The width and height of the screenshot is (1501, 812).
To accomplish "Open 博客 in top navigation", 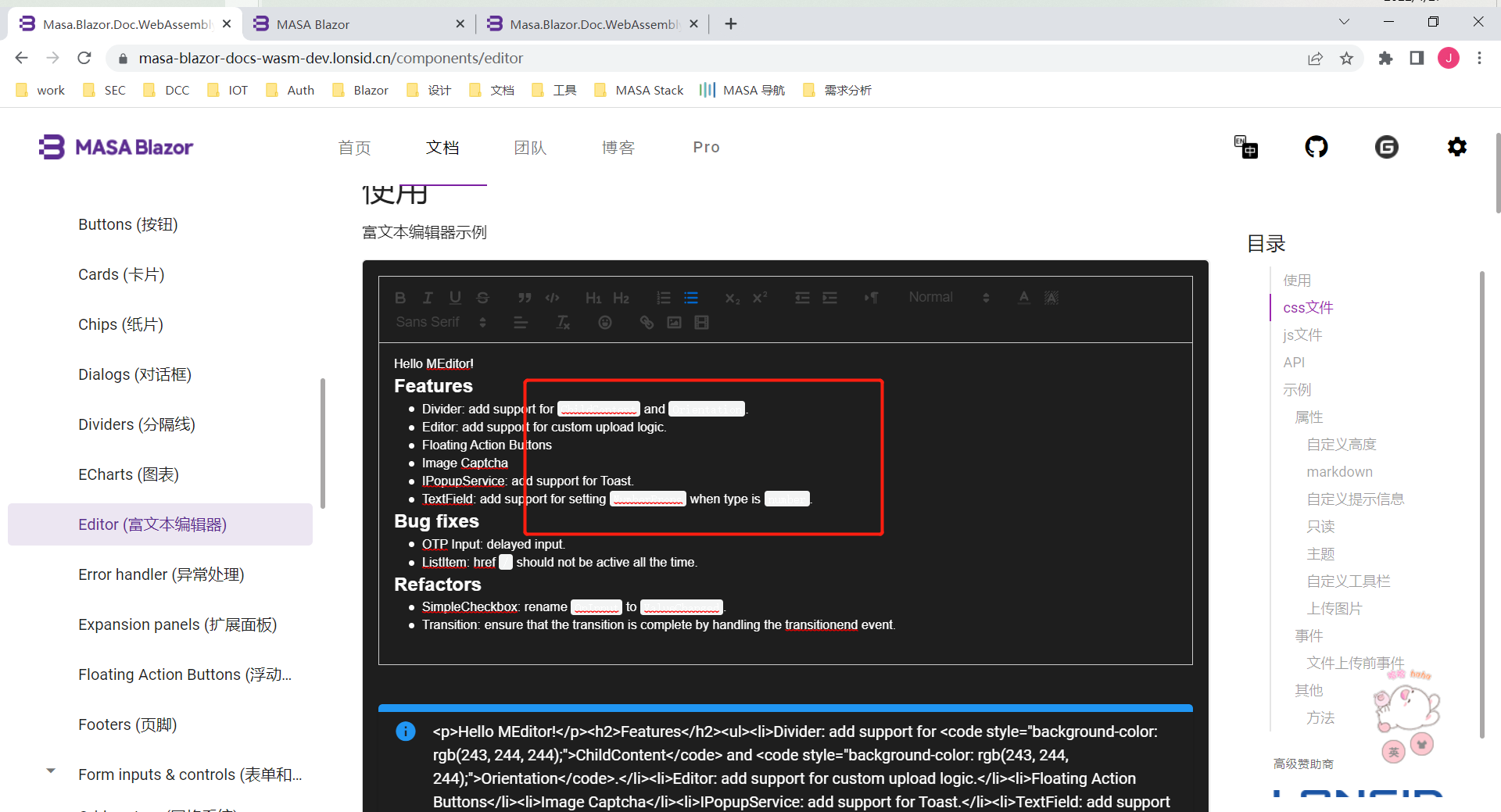I will (618, 148).
